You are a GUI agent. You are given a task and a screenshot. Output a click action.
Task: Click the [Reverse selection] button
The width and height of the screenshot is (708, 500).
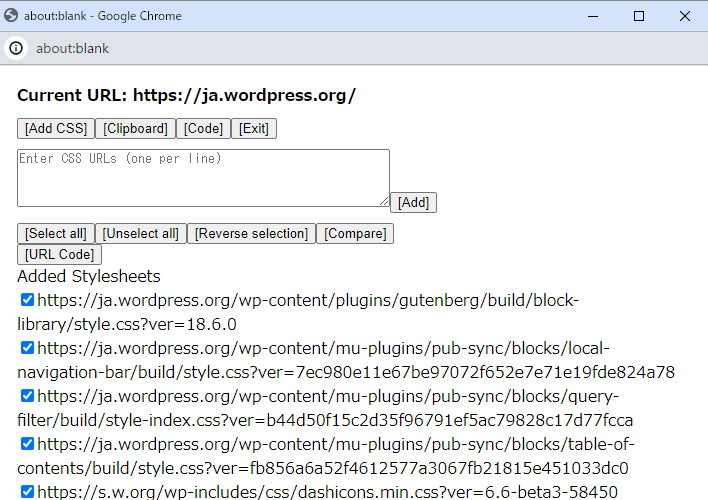[x=251, y=234]
